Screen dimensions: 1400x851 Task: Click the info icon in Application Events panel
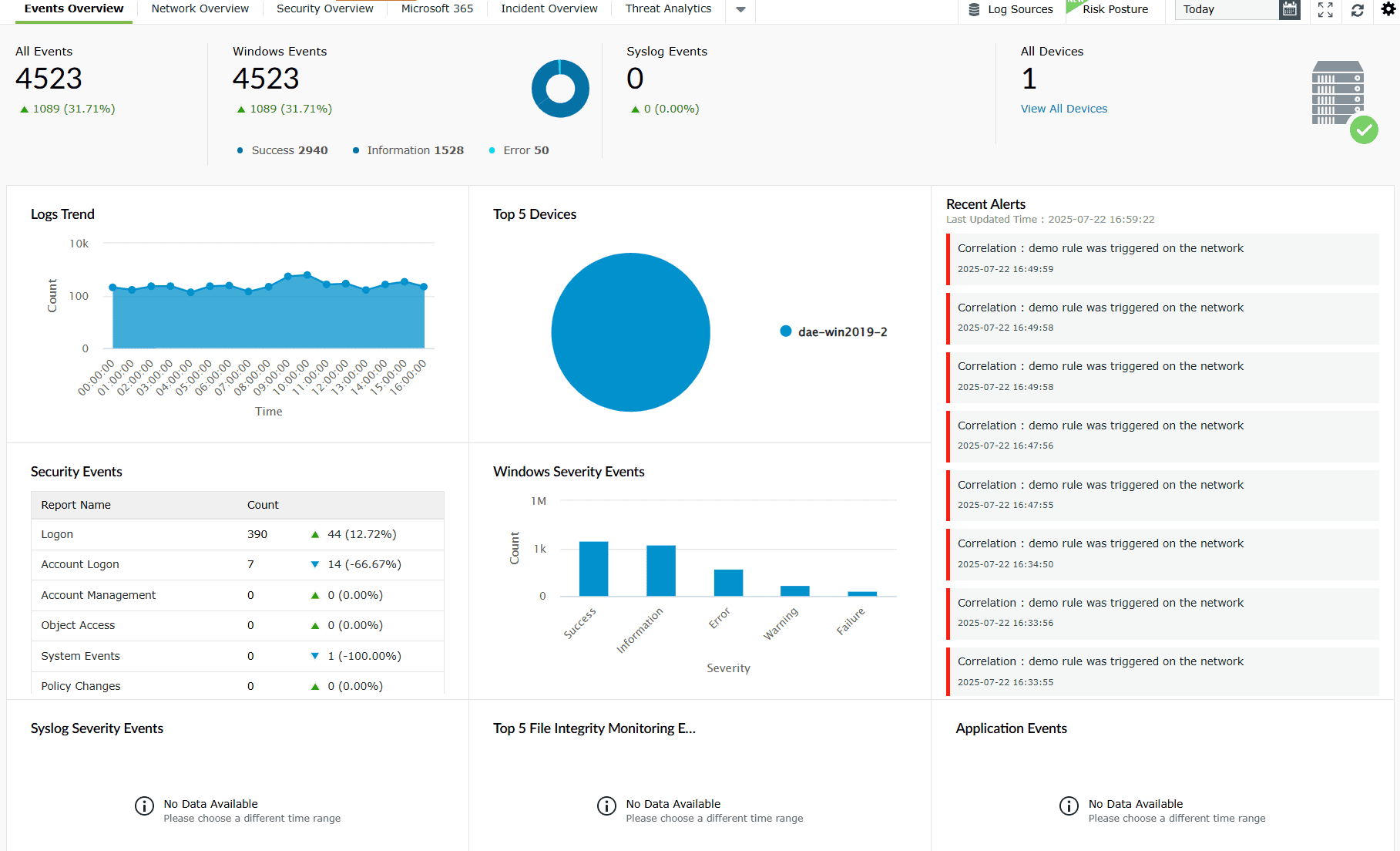click(x=1069, y=806)
